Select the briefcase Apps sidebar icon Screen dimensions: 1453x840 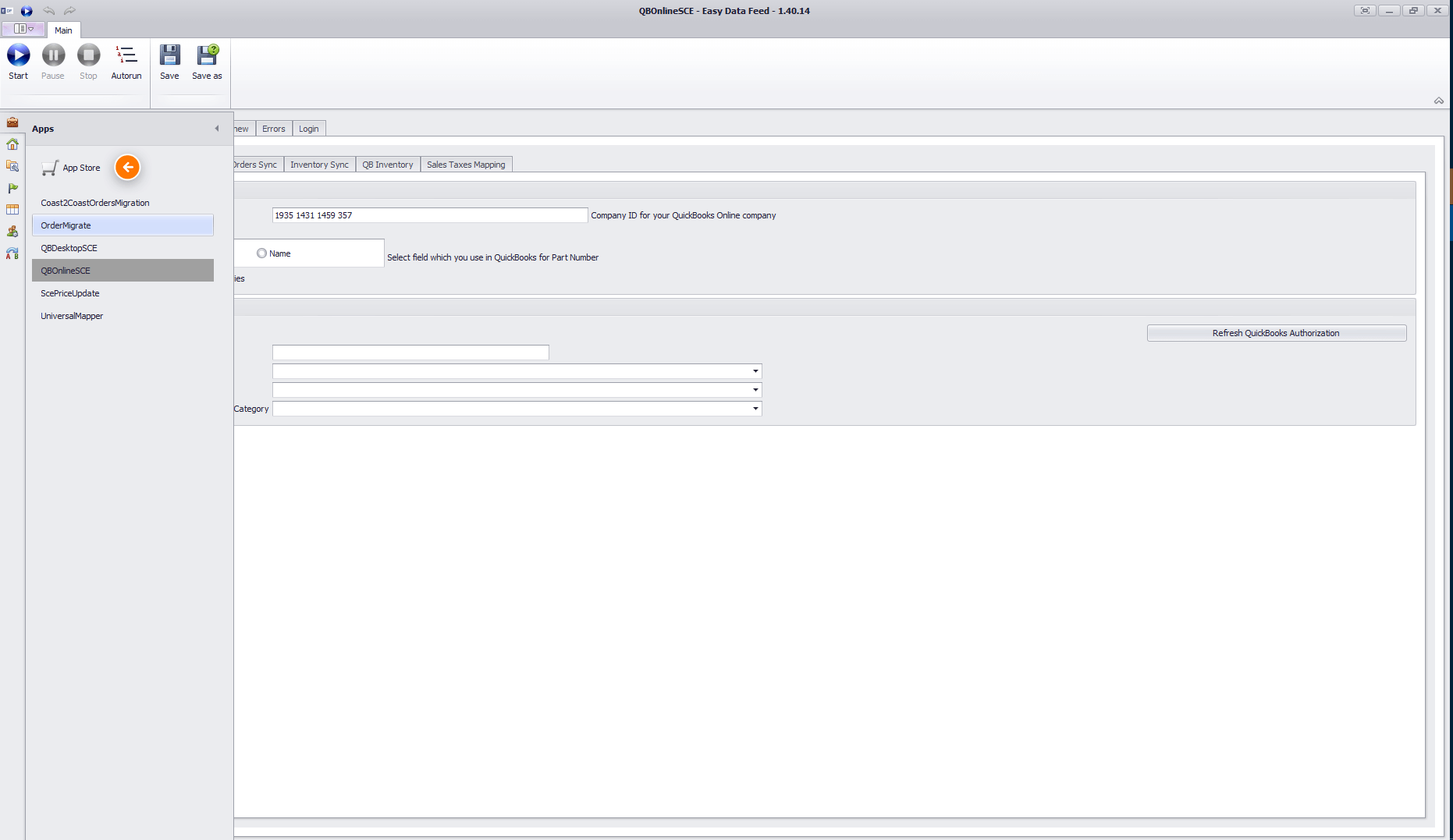coord(12,122)
